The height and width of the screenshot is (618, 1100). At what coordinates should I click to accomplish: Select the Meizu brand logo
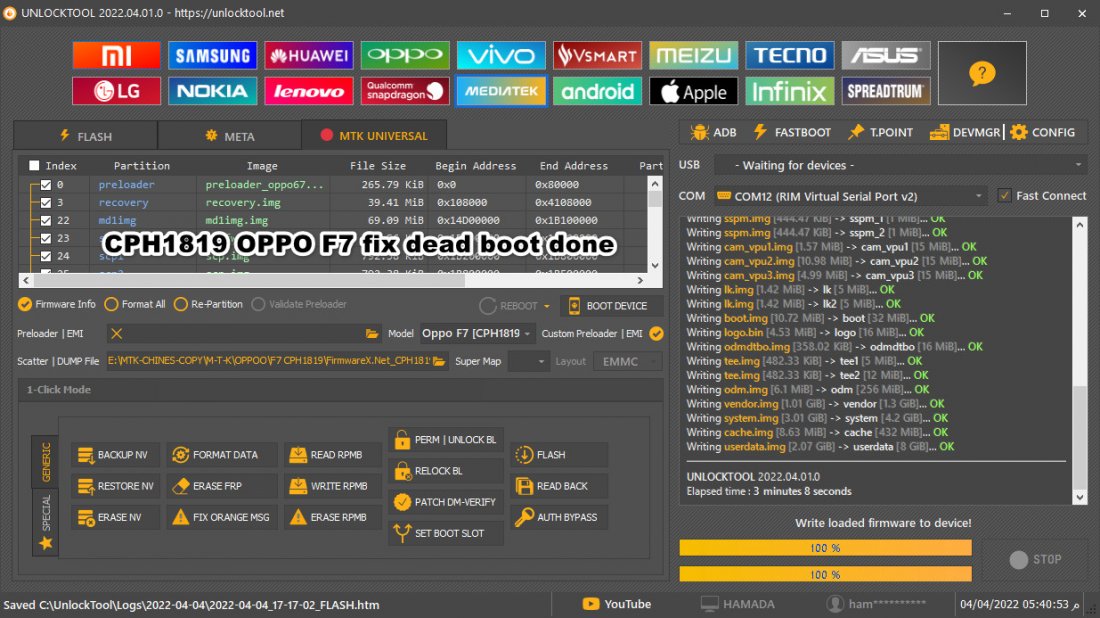point(693,55)
